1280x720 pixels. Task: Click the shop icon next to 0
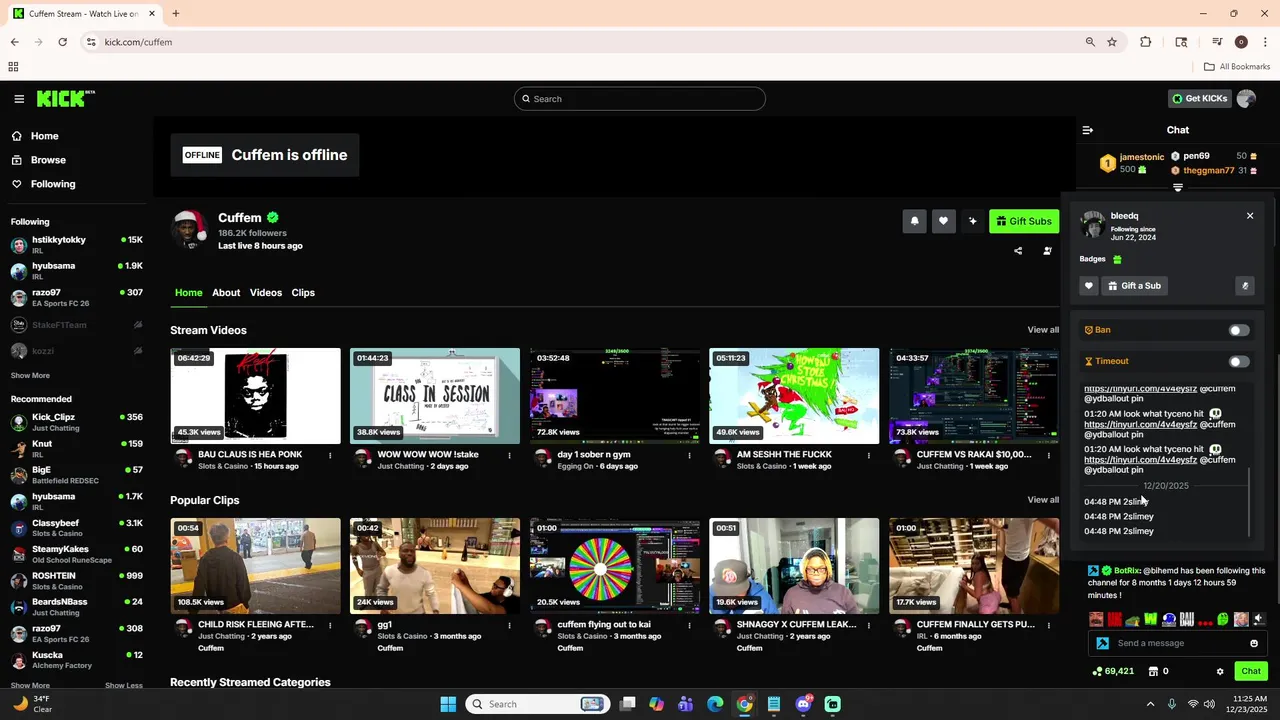[x=1152, y=671]
